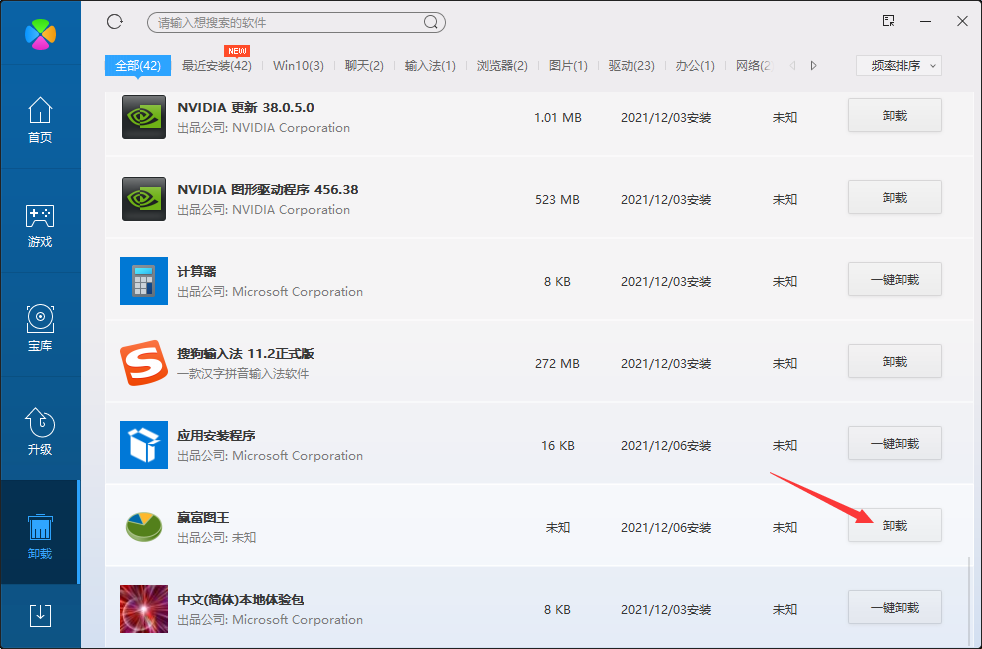
Task: Open the Upgrade (升级) sidebar section
Action: [x=40, y=432]
